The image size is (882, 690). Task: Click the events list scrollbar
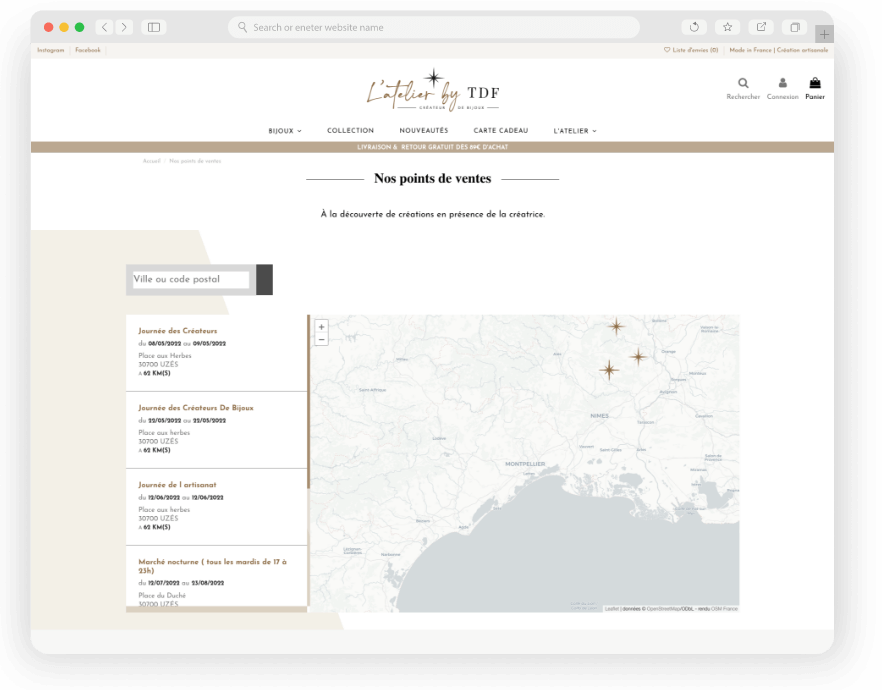[x=308, y=402]
